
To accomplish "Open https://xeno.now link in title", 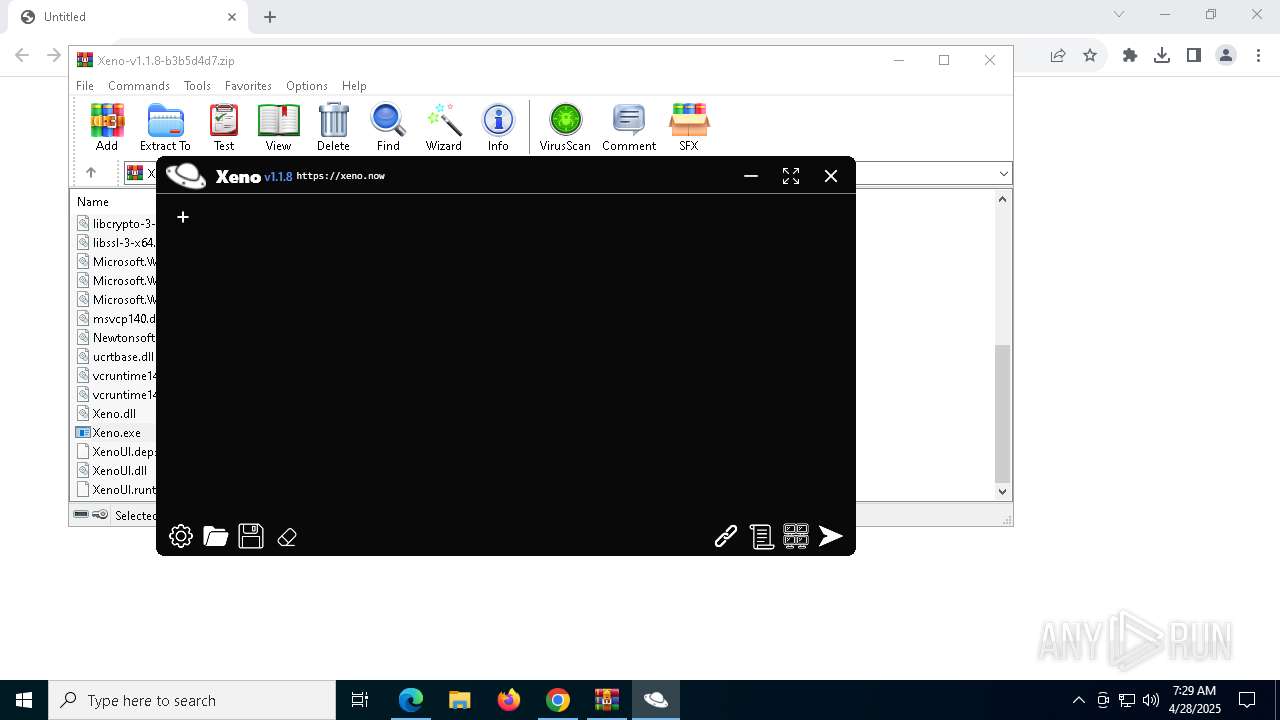I will click(340, 176).
